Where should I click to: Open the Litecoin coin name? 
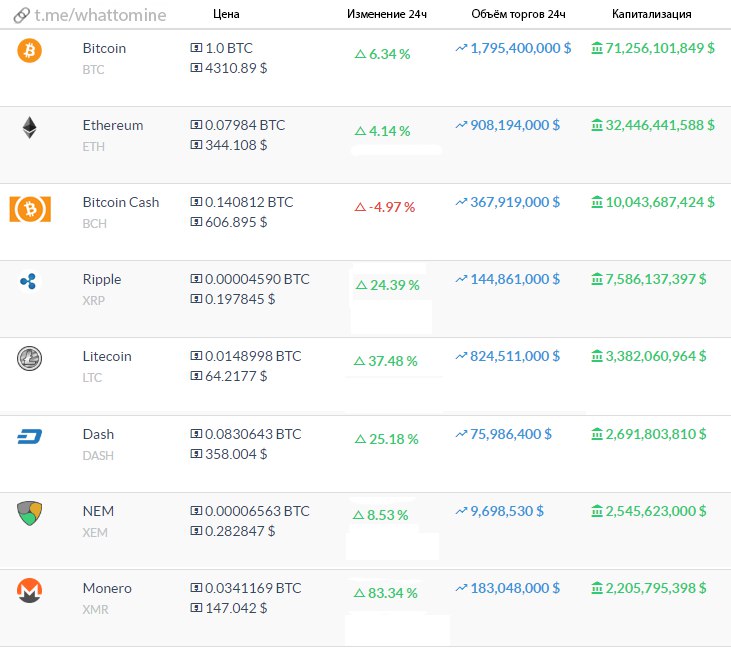coord(107,356)
